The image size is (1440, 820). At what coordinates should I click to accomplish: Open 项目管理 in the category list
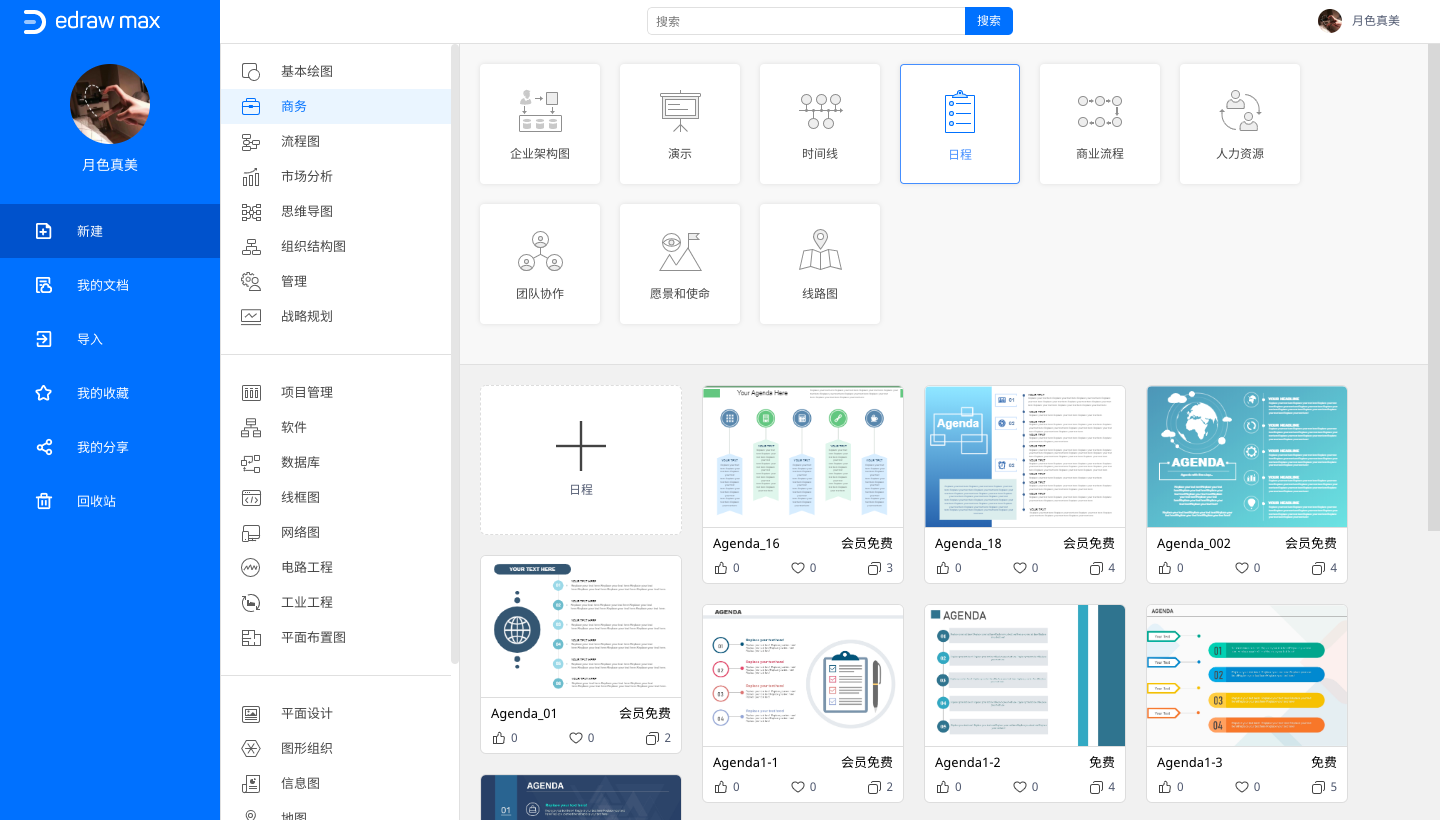(x=306, y=392)
